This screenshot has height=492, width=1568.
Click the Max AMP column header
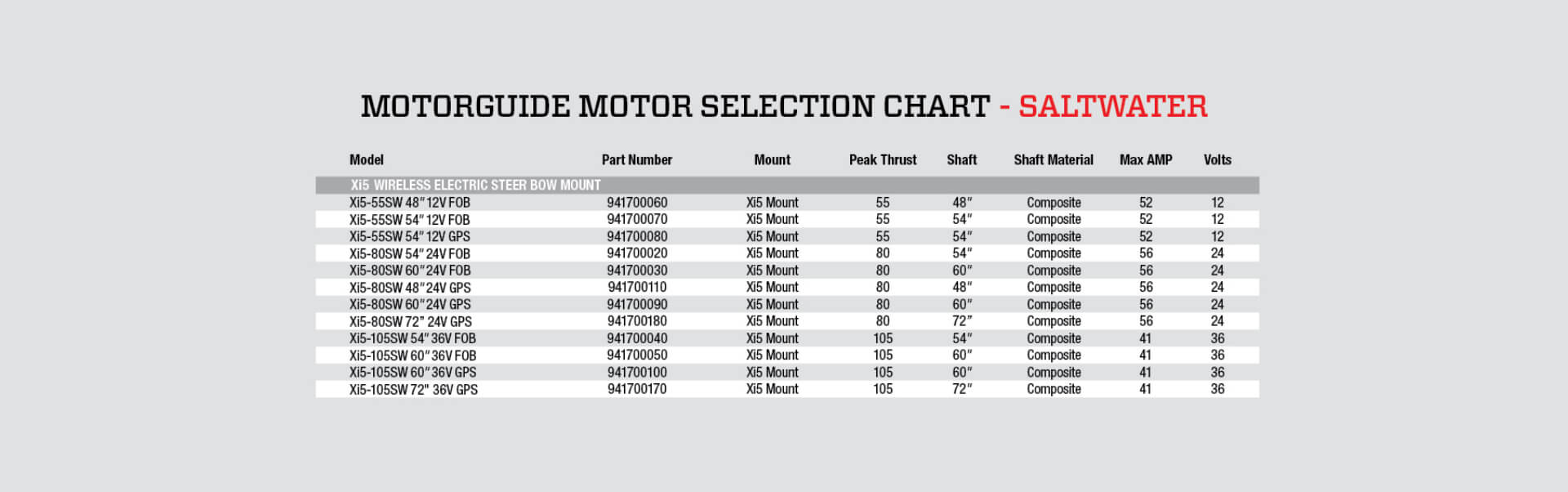pyautogui.click(x=1146, y=160)
